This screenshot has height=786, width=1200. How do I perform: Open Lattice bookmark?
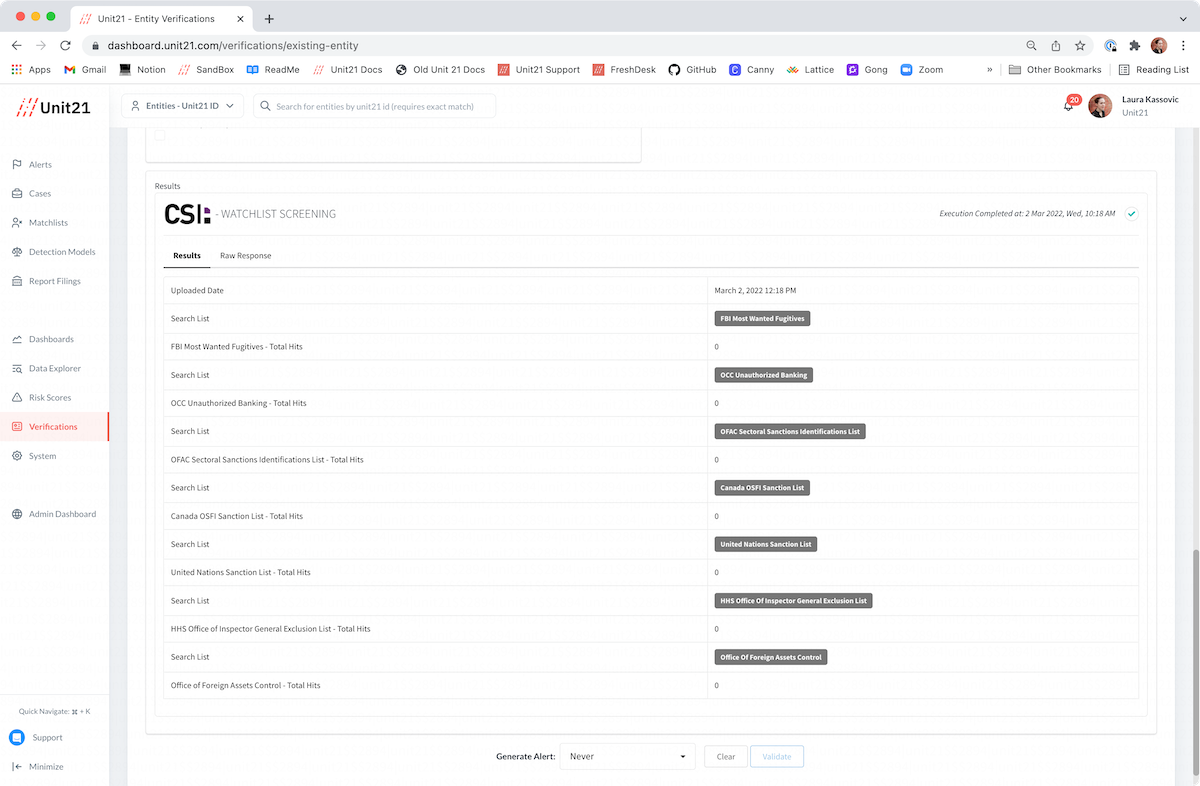point(810,70)
